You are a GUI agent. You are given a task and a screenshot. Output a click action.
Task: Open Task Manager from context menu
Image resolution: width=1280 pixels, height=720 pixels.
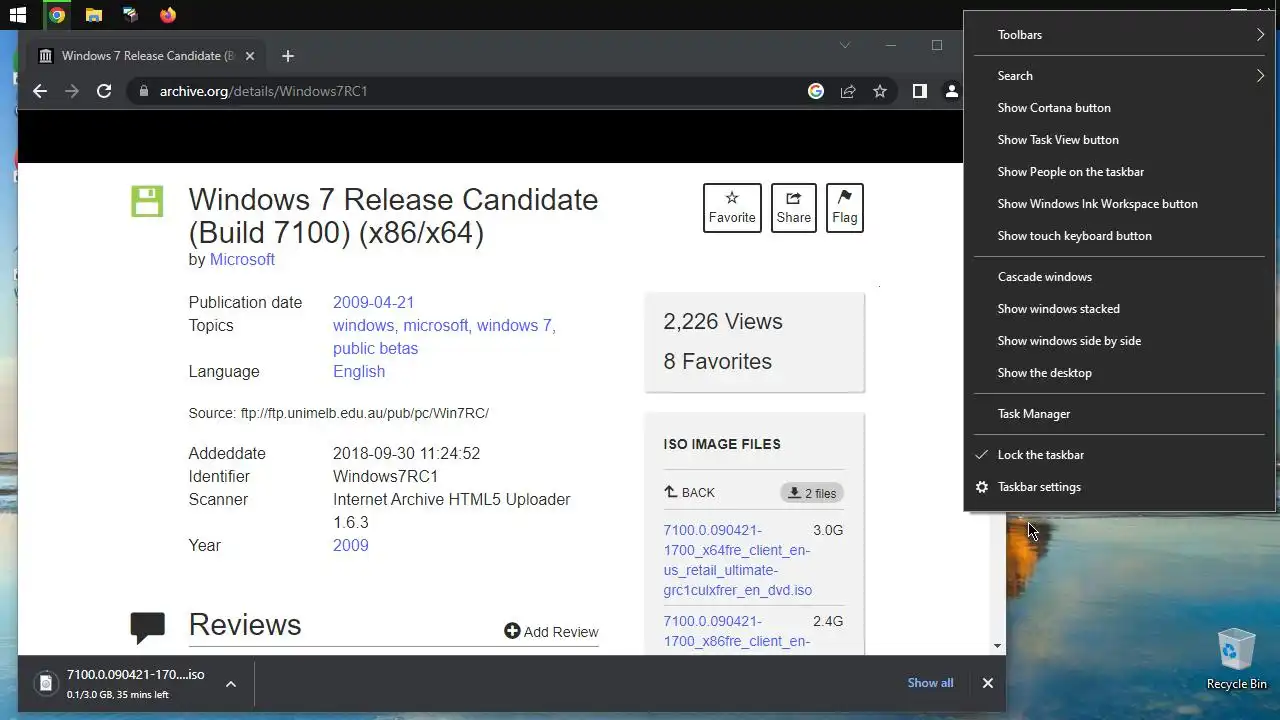(1119, 414)
